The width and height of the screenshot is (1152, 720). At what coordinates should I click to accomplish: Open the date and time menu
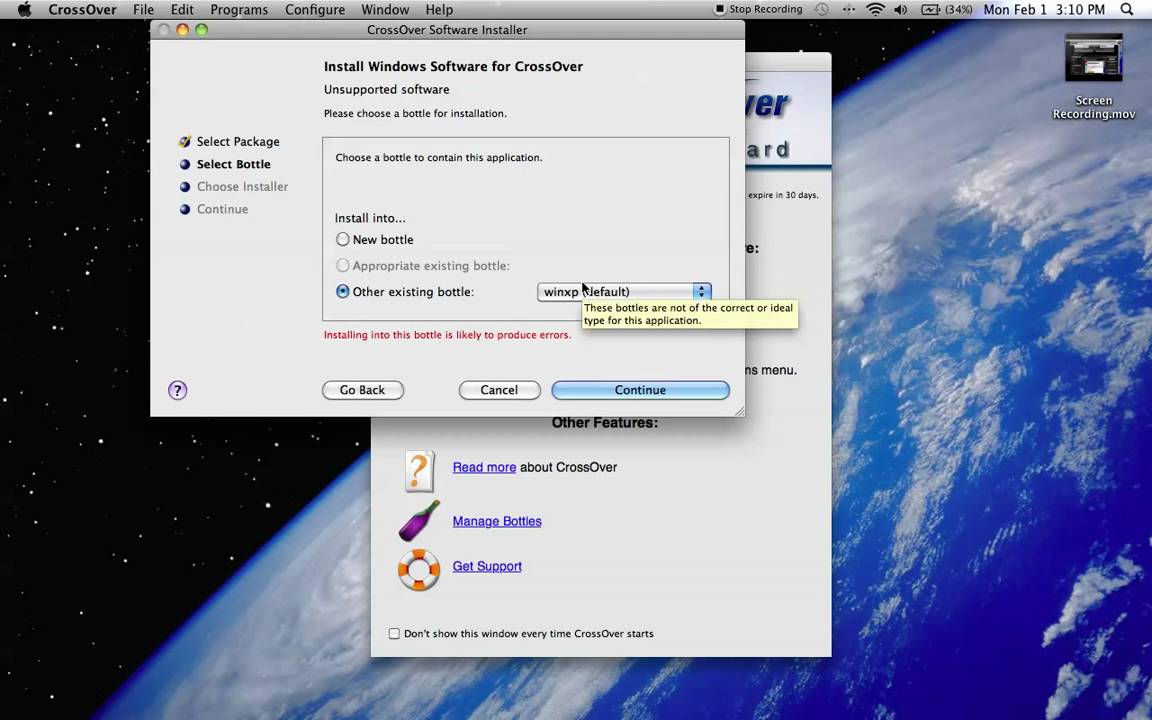(x=1044, y=10)
